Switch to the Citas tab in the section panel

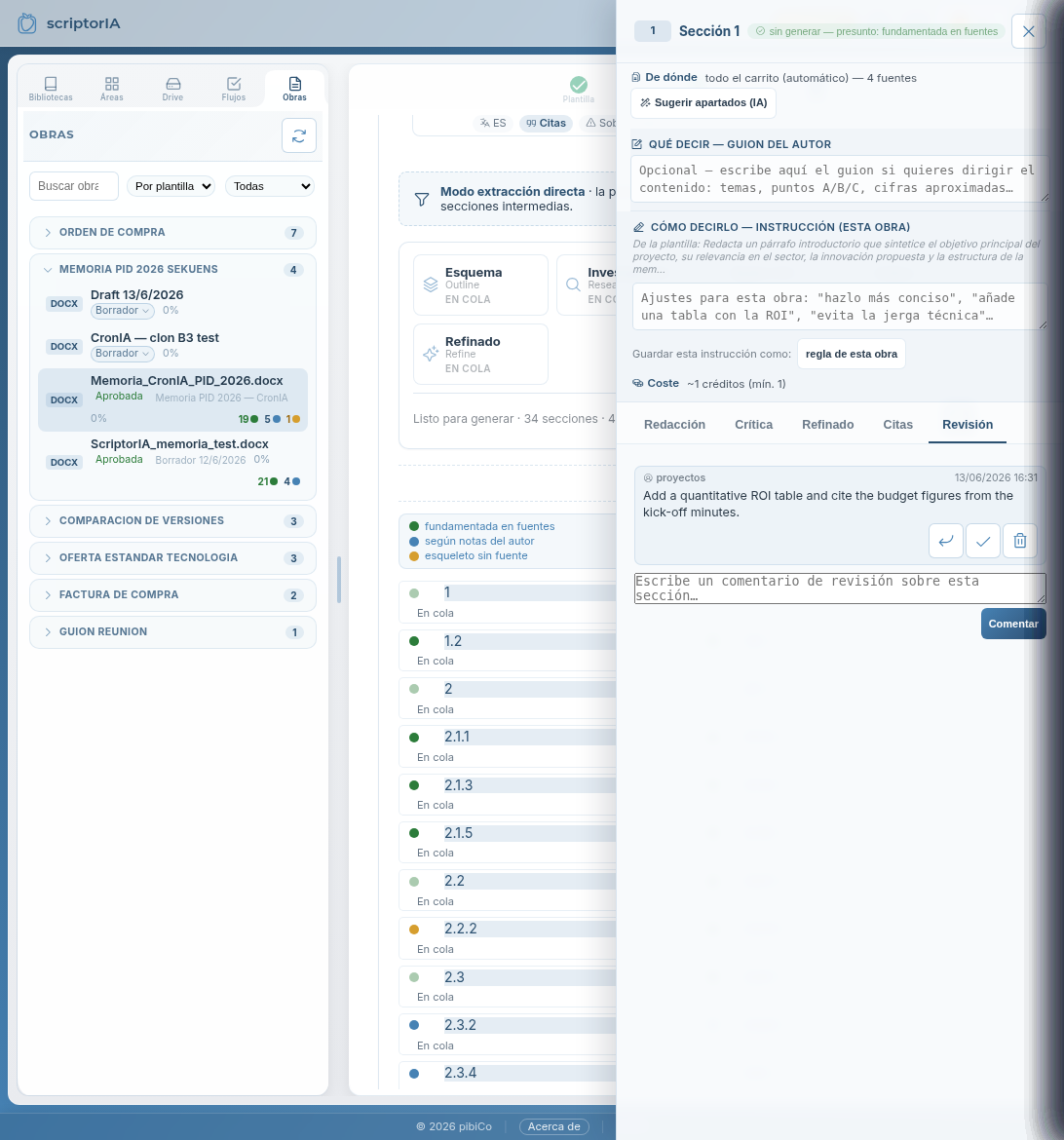click(897, 425)
